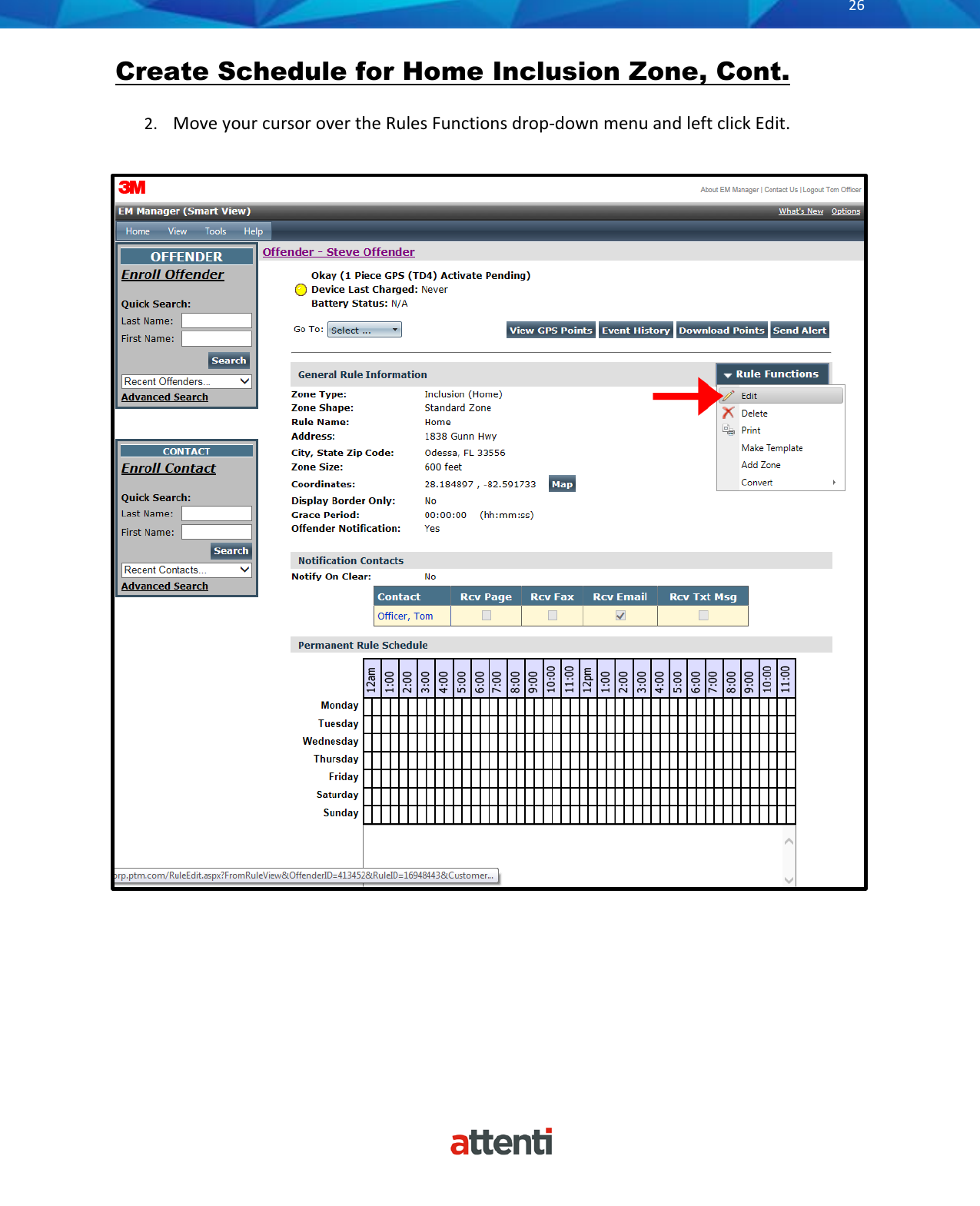Click Logout Tom Officer link
The image size is (980, 1206).
832,190
